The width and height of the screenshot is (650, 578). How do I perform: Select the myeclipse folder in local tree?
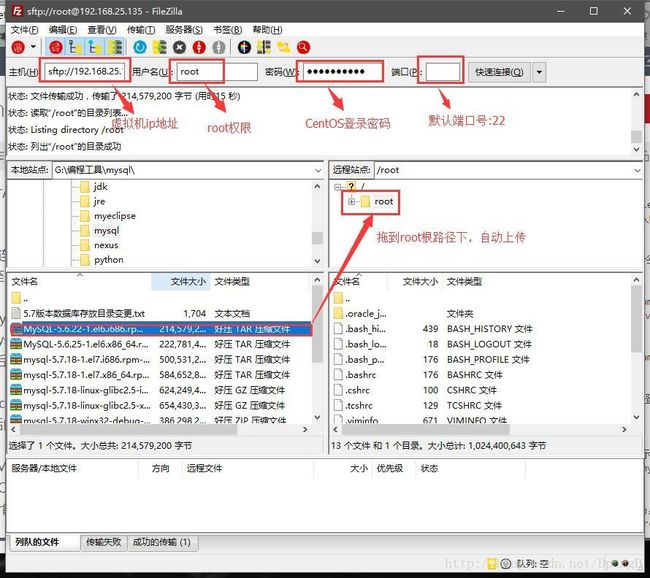tap(114, 216)
